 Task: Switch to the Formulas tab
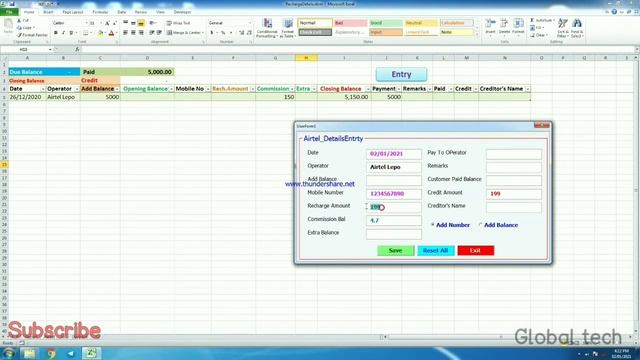[100, 12]
